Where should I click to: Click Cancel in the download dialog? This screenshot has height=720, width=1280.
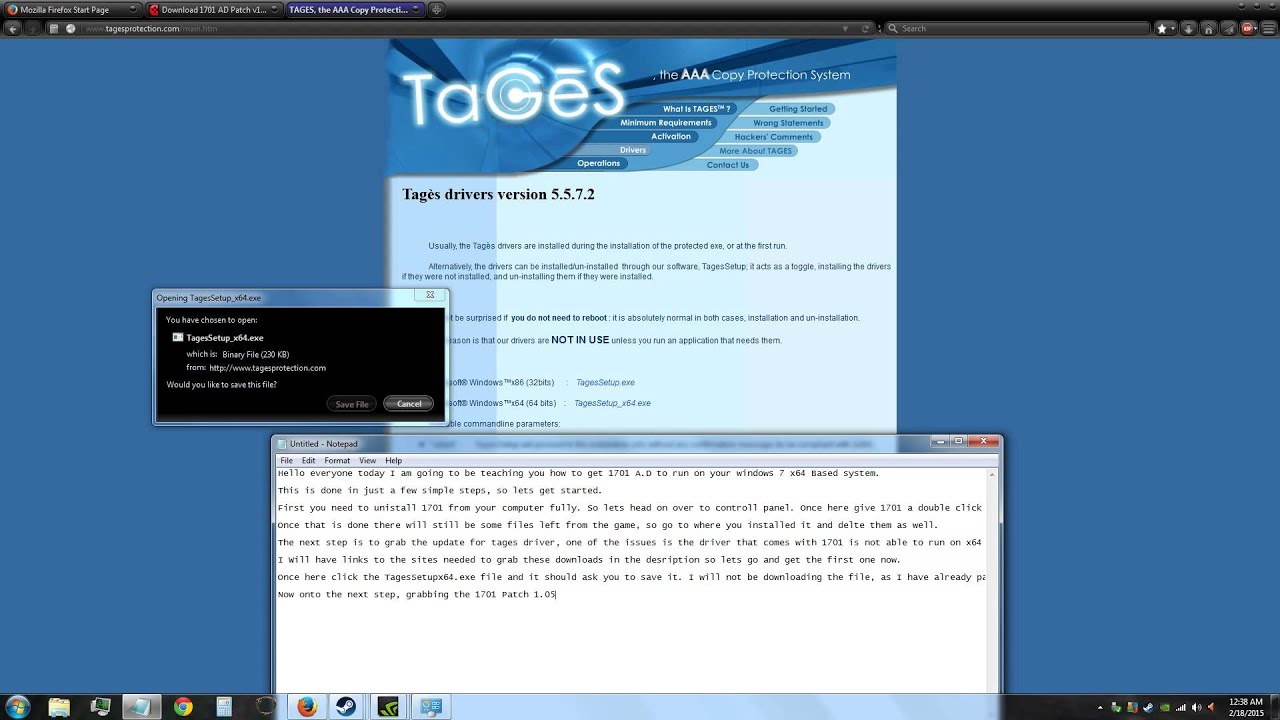pos(409,404)
